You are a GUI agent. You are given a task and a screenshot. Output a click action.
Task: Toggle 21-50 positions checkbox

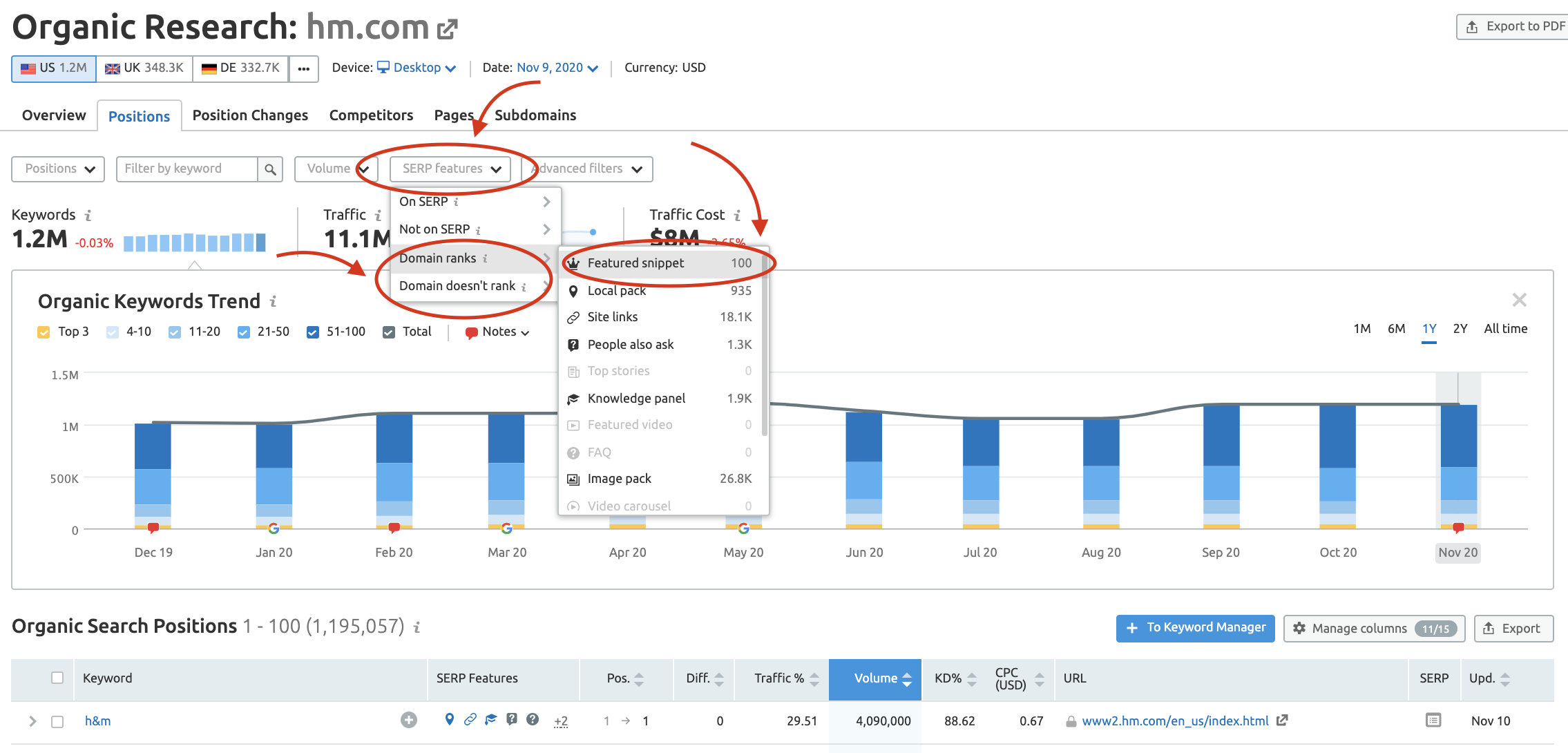click(243, 332)
